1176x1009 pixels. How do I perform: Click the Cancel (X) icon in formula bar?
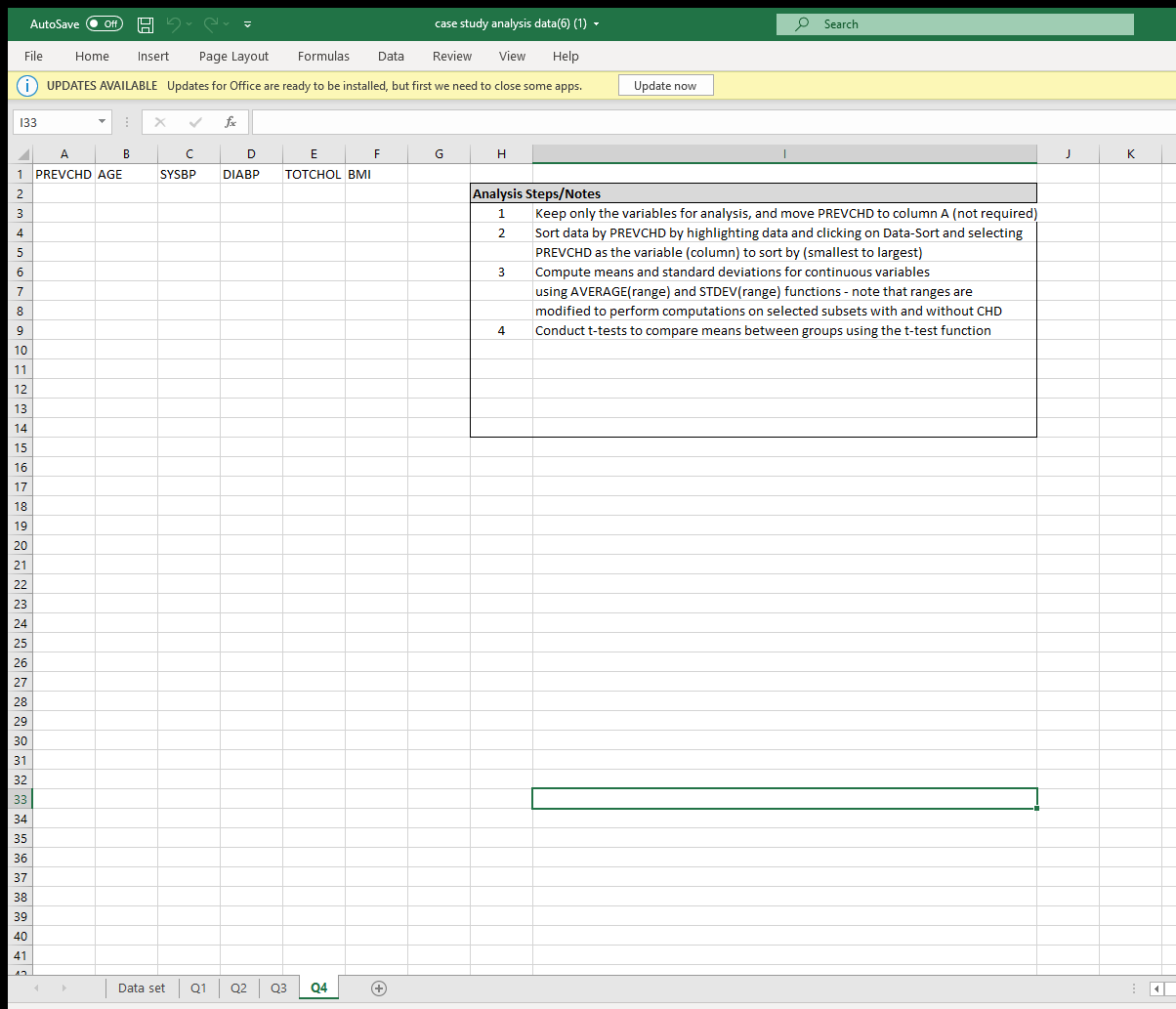click(x=159, y=121)
